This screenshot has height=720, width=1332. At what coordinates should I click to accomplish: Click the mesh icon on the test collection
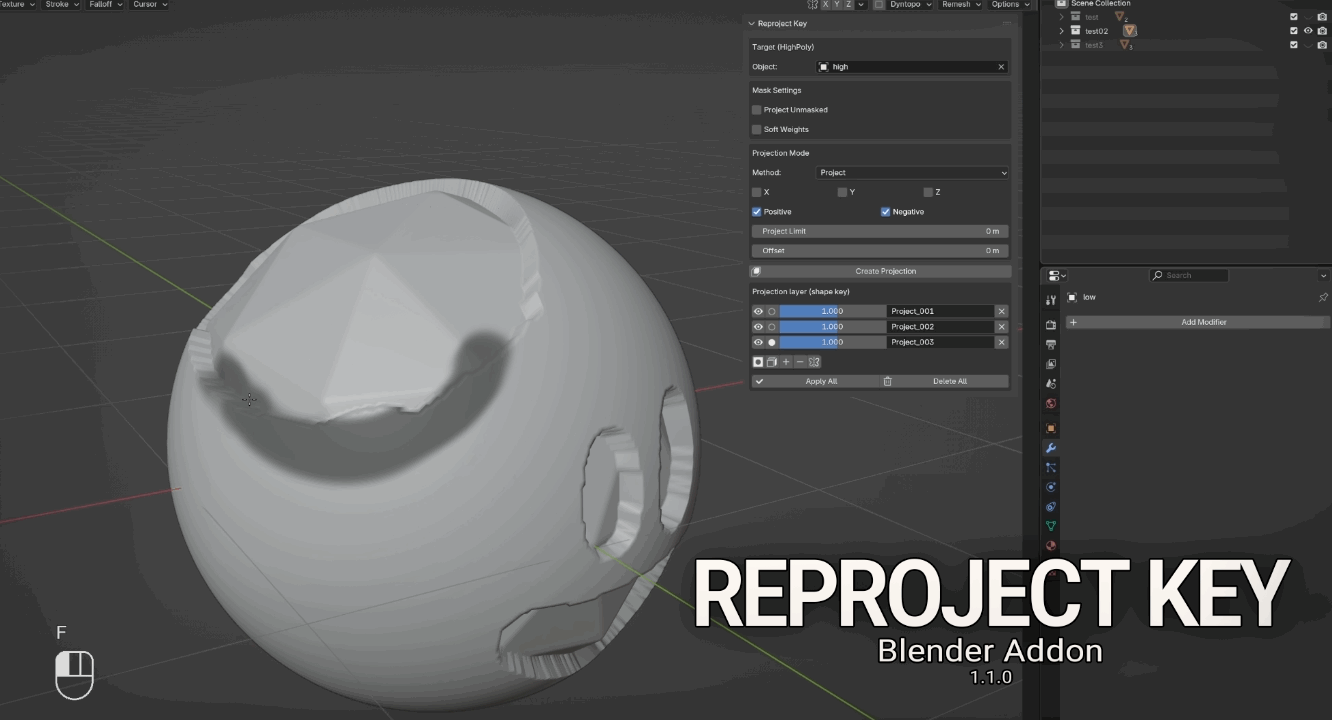(x=1121, y=17)
